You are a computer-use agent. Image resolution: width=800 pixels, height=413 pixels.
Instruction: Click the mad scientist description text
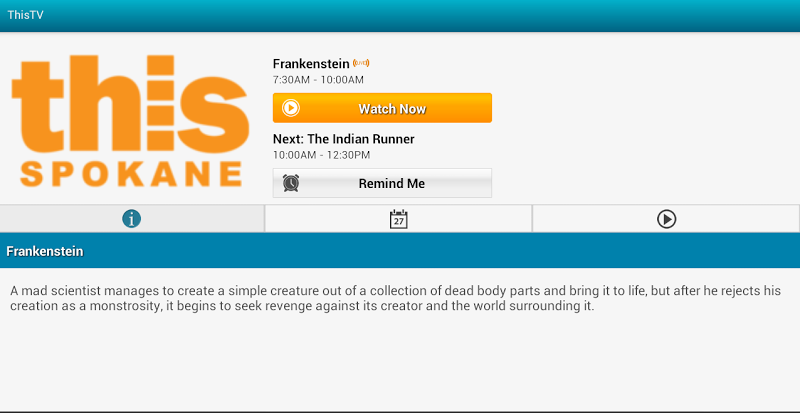pos(395,299)
